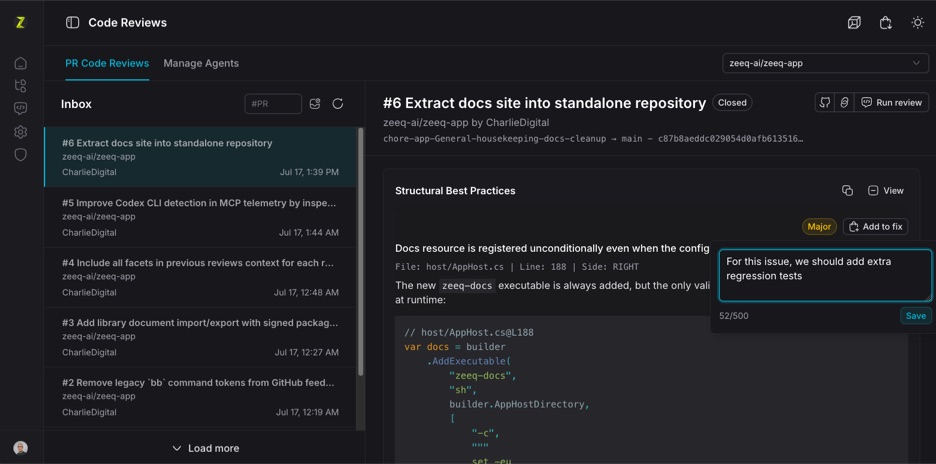Copy Structural Best Practices content
The width and height of the screenshot is (936, 464).
click(x=847, y=190)
